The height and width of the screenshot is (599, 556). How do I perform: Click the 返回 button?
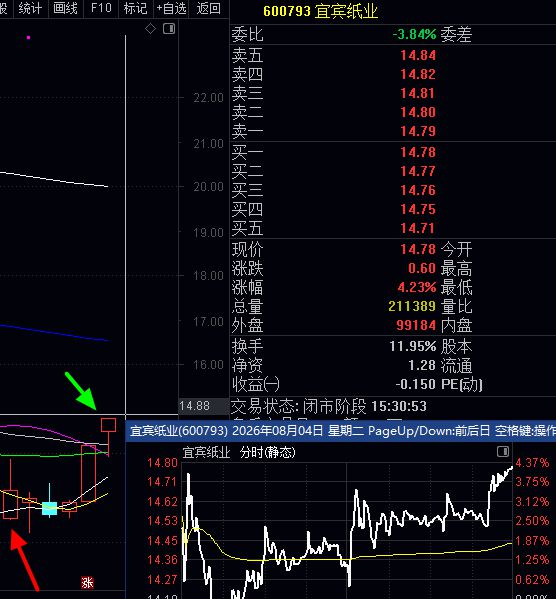tap(209, 8)
